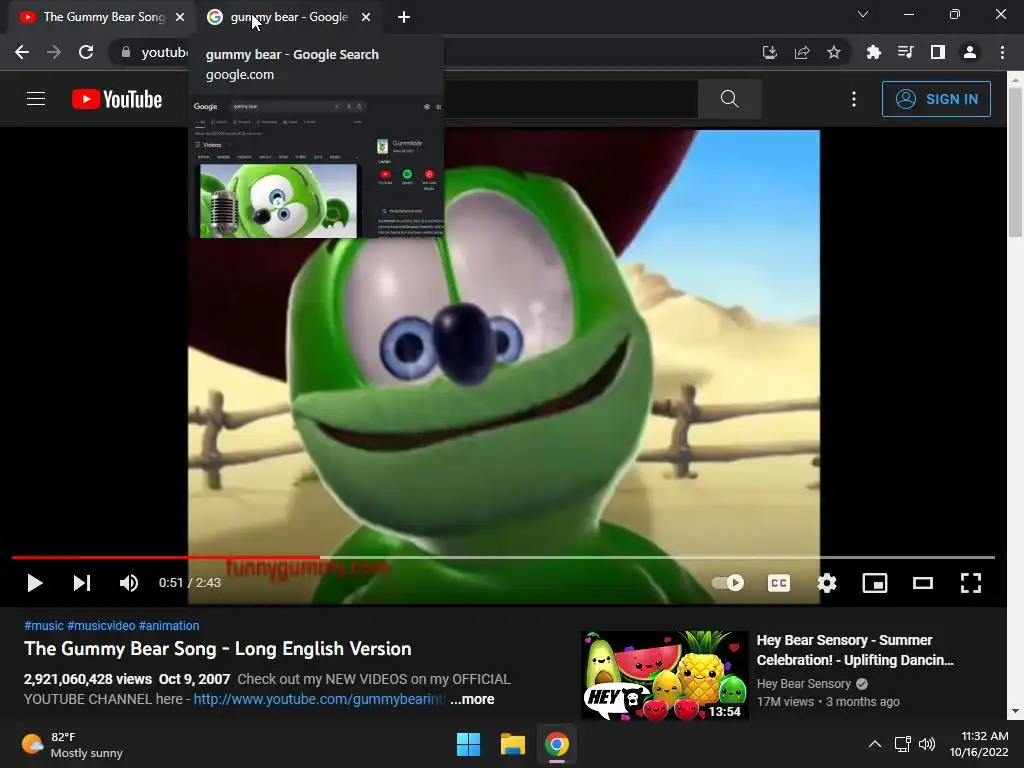Viewport: 1024px width, 768px height.
Task: Click the YouTube search magnifier button
Action: pos(729,99)
